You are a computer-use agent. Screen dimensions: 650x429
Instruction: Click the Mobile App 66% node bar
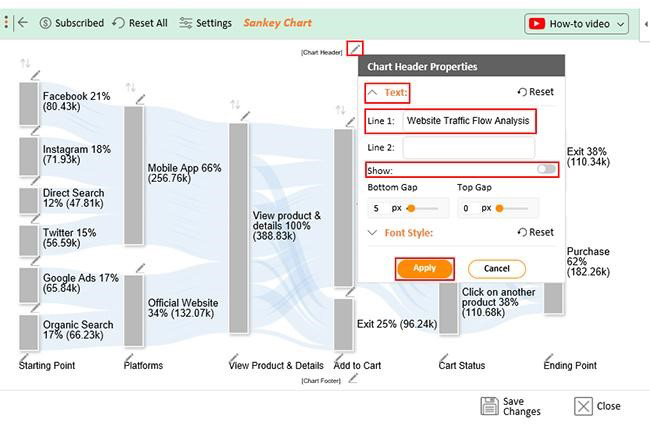point(133,175)
